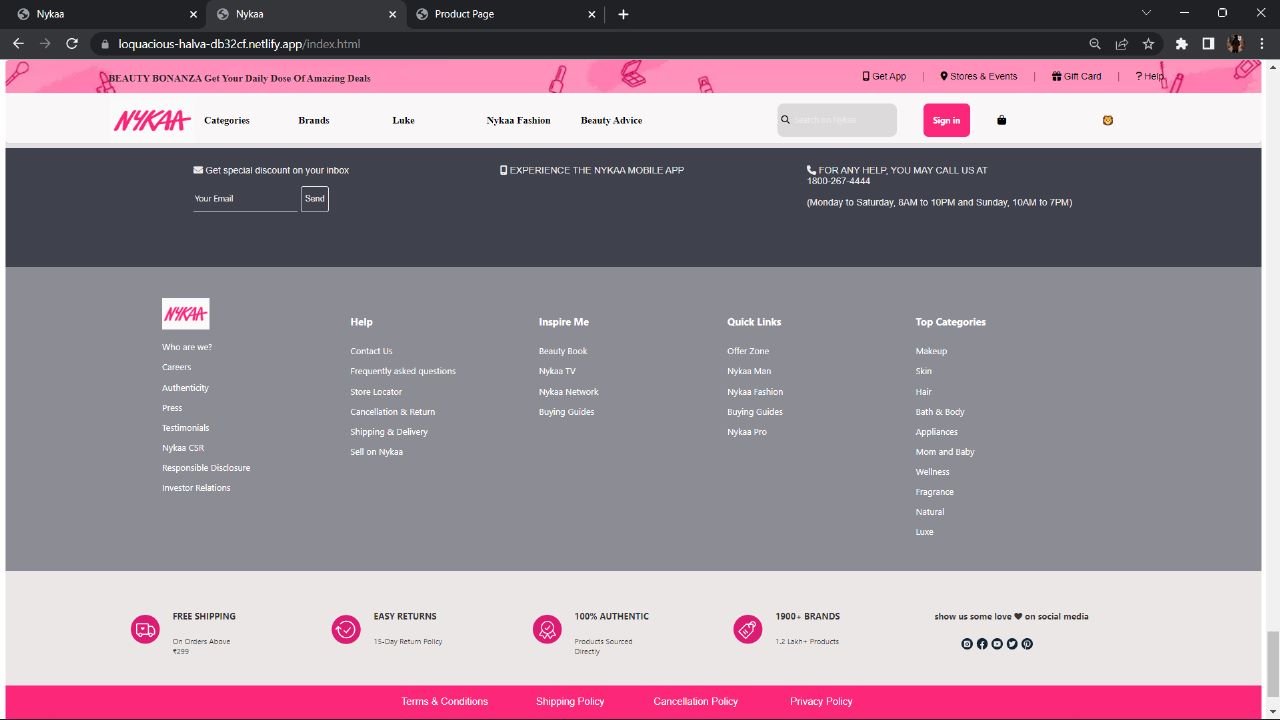Open the Investor Relations link
1280x720 pixels.
click(196, 488)
